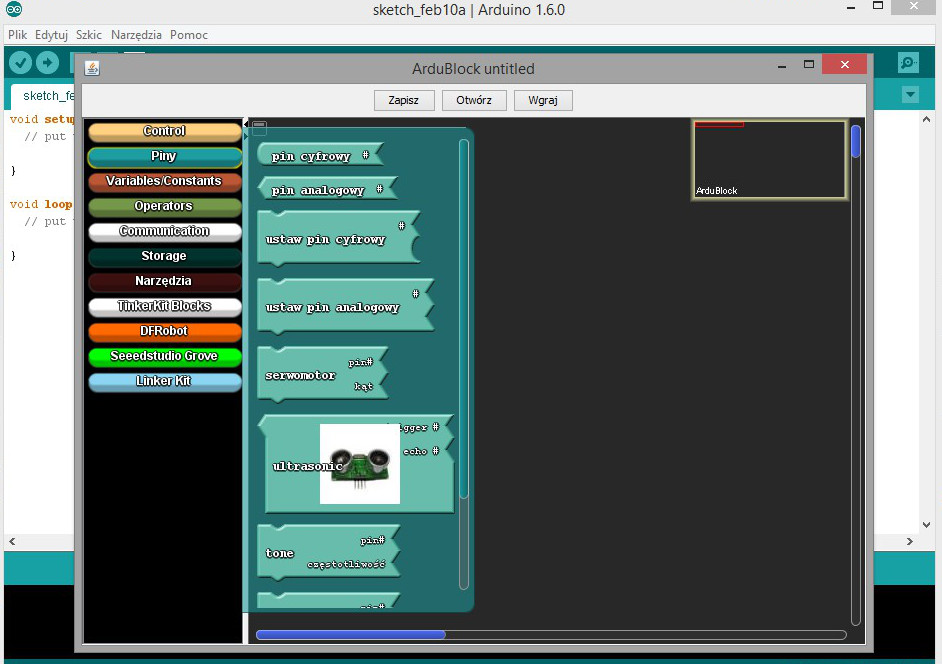Open Serial Monitor magnifier icon in Arduino window
Image resolution: width=942 pixels, height=664 pixels.
pos(908,62)
